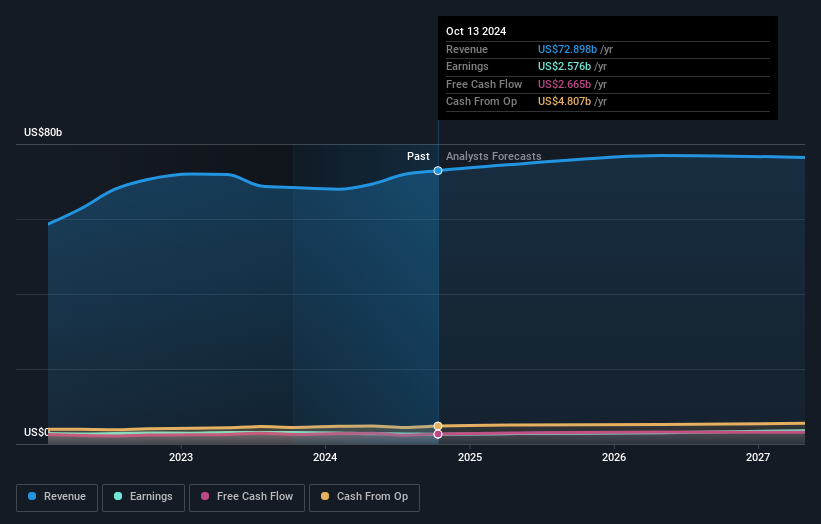Click the US$2.665b free cash flow value
The image size is (821, 524).
pos(564,84)
